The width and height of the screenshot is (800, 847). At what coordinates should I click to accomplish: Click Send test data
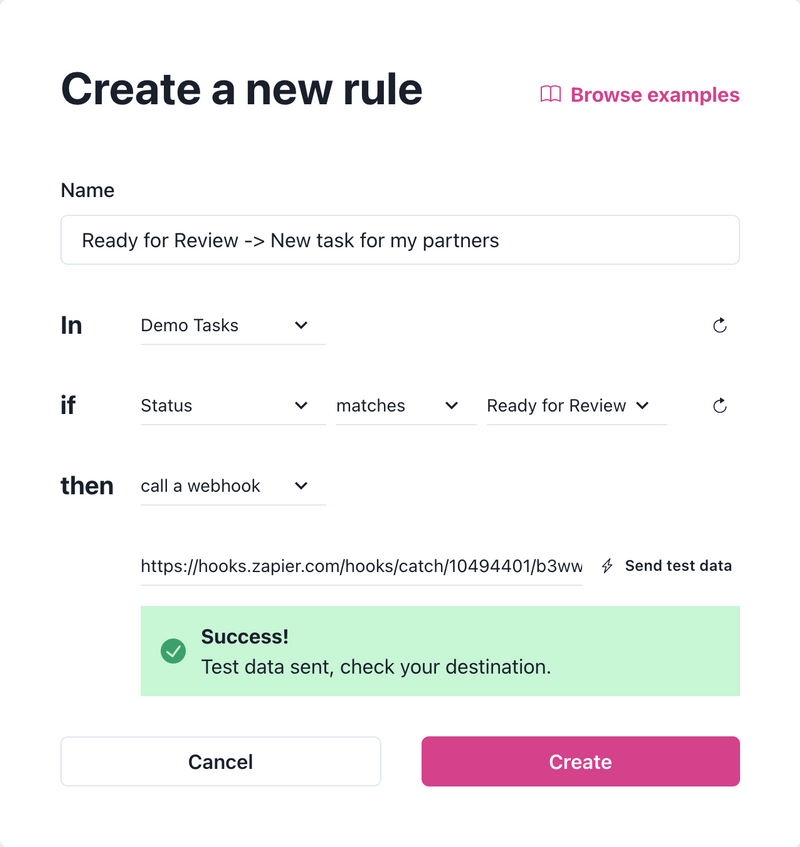tap(677, 565)
